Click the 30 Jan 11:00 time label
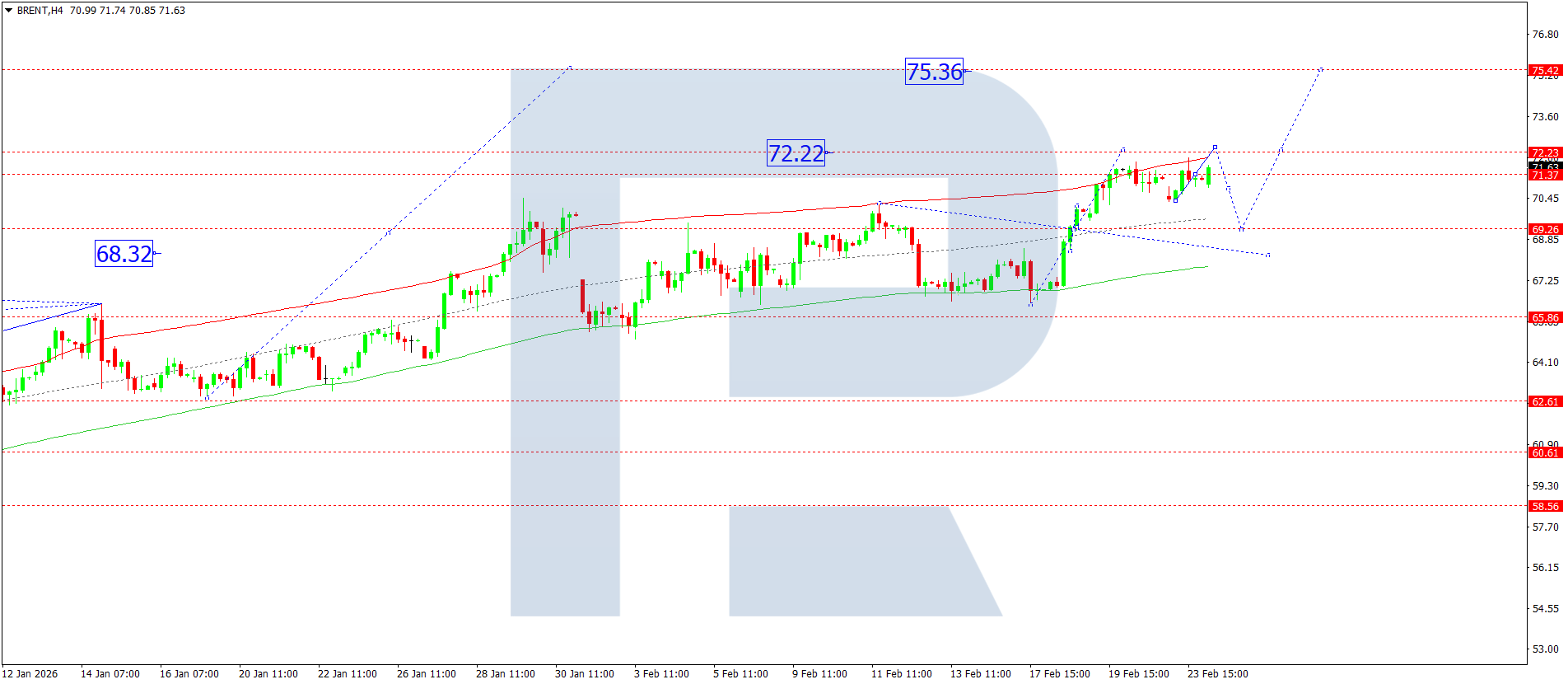 tap(584, 674)
